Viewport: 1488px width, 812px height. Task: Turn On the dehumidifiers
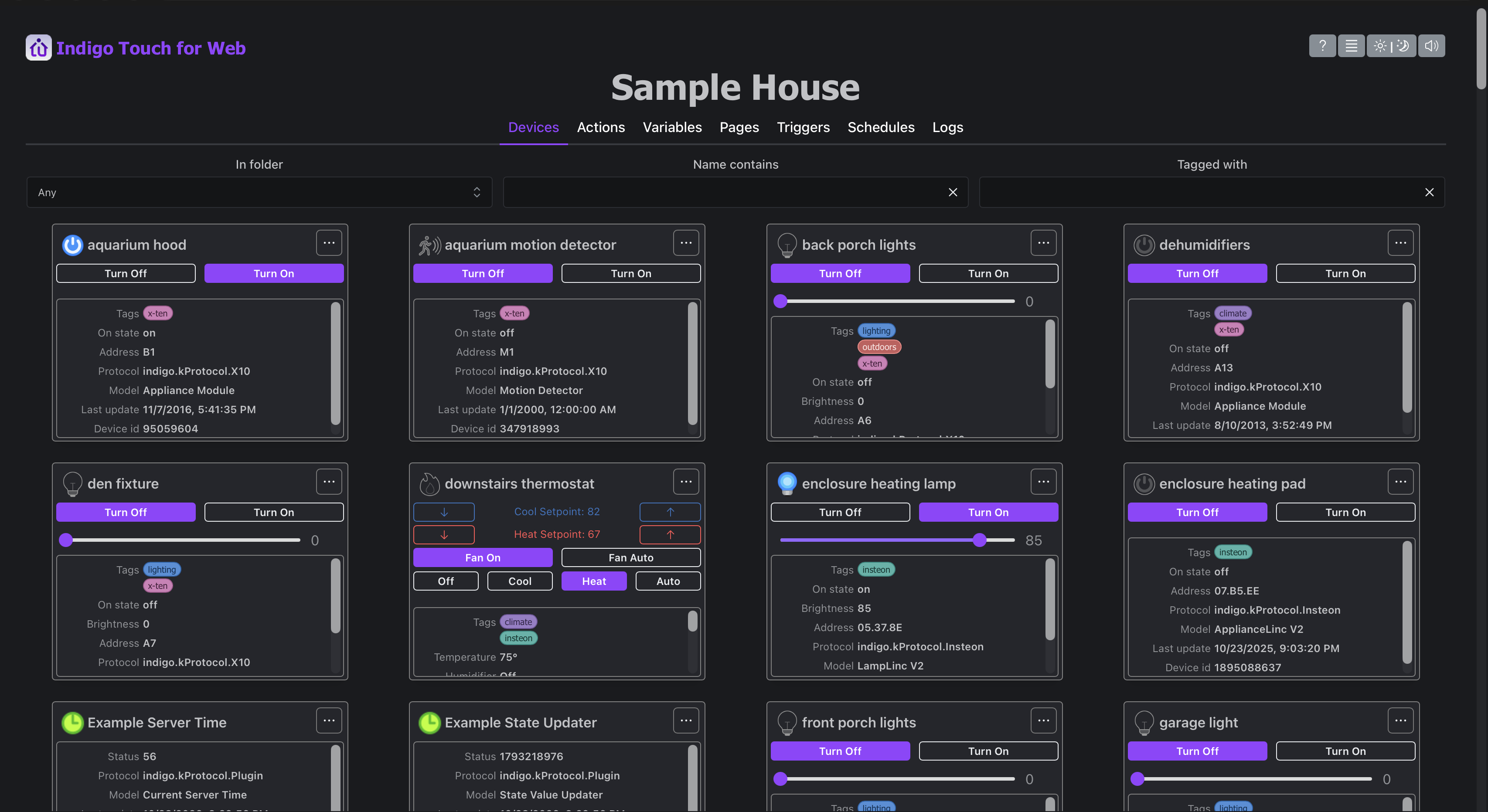tap(1345, 273)
